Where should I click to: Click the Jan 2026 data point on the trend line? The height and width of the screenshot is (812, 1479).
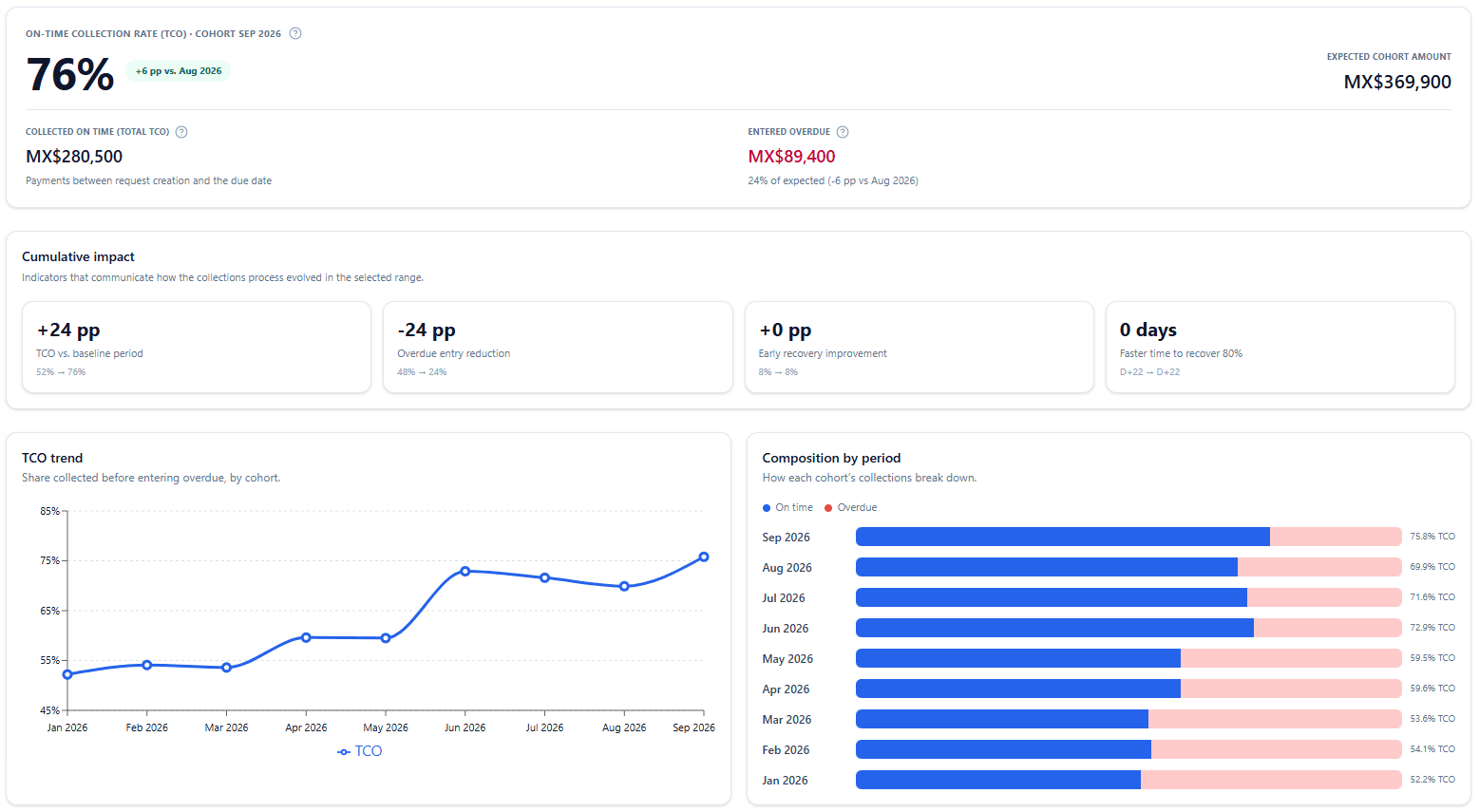(67, 674)
